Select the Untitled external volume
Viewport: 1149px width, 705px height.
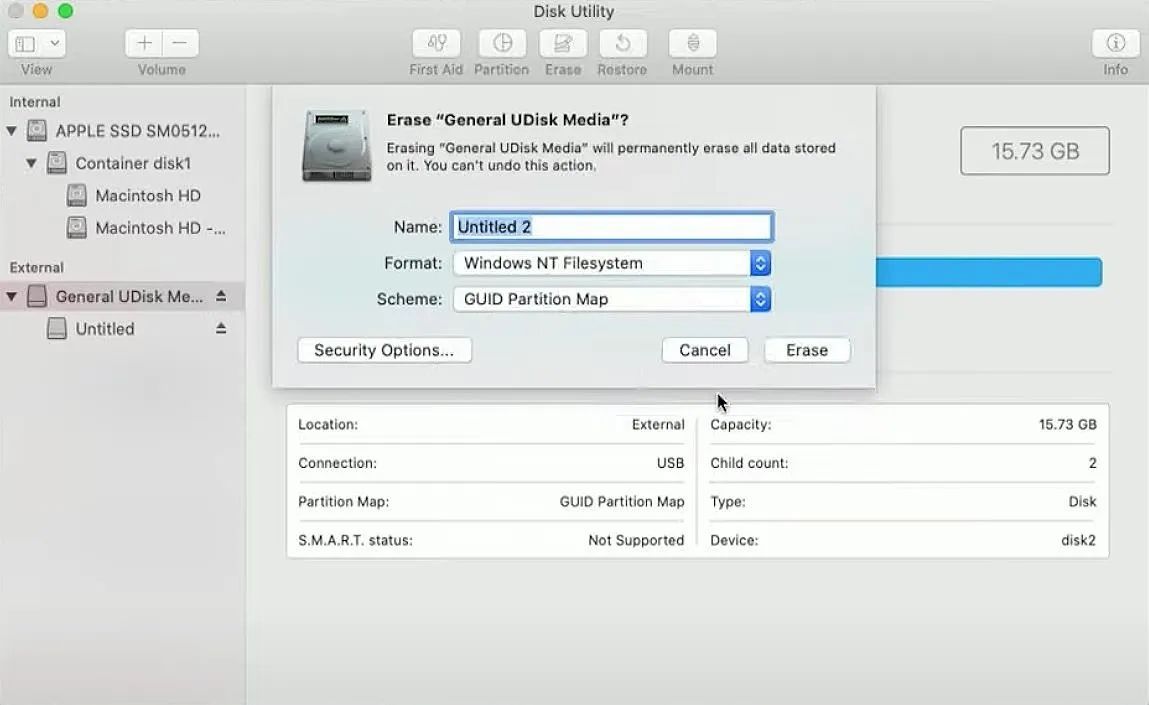[105, 328]
